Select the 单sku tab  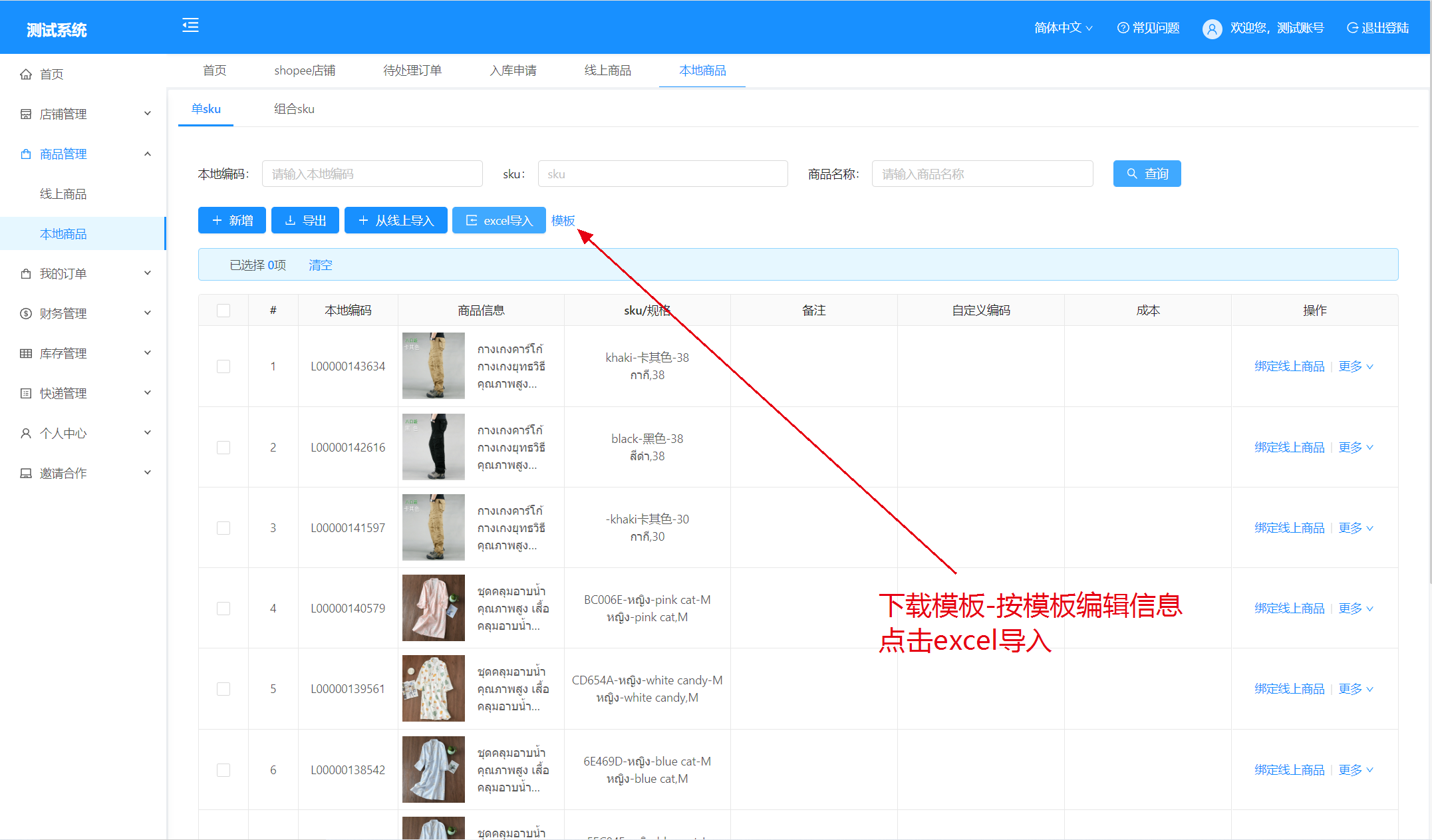pyautogui.click(x=206, y=109)
